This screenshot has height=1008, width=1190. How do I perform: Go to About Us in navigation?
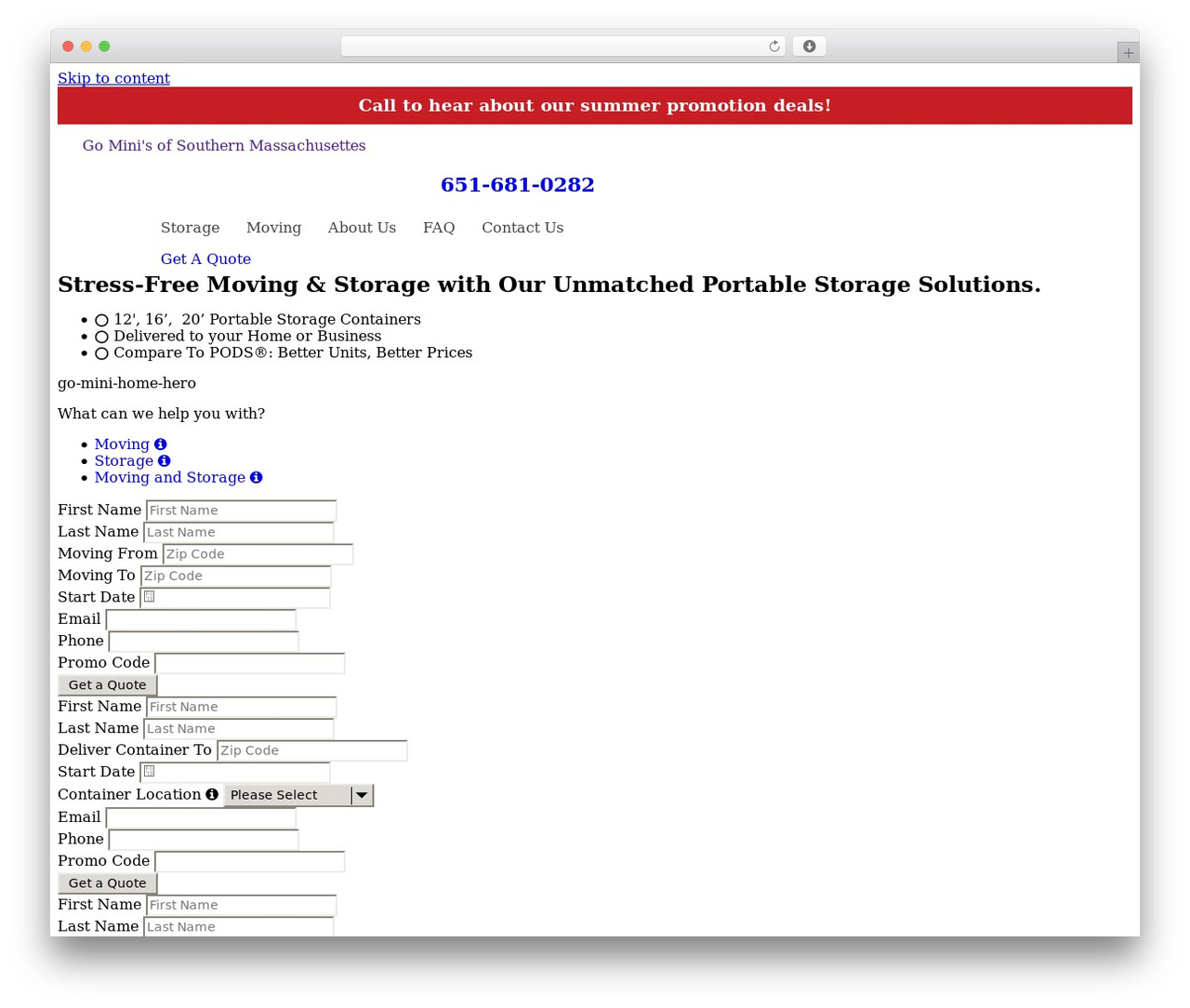(362, 228)
